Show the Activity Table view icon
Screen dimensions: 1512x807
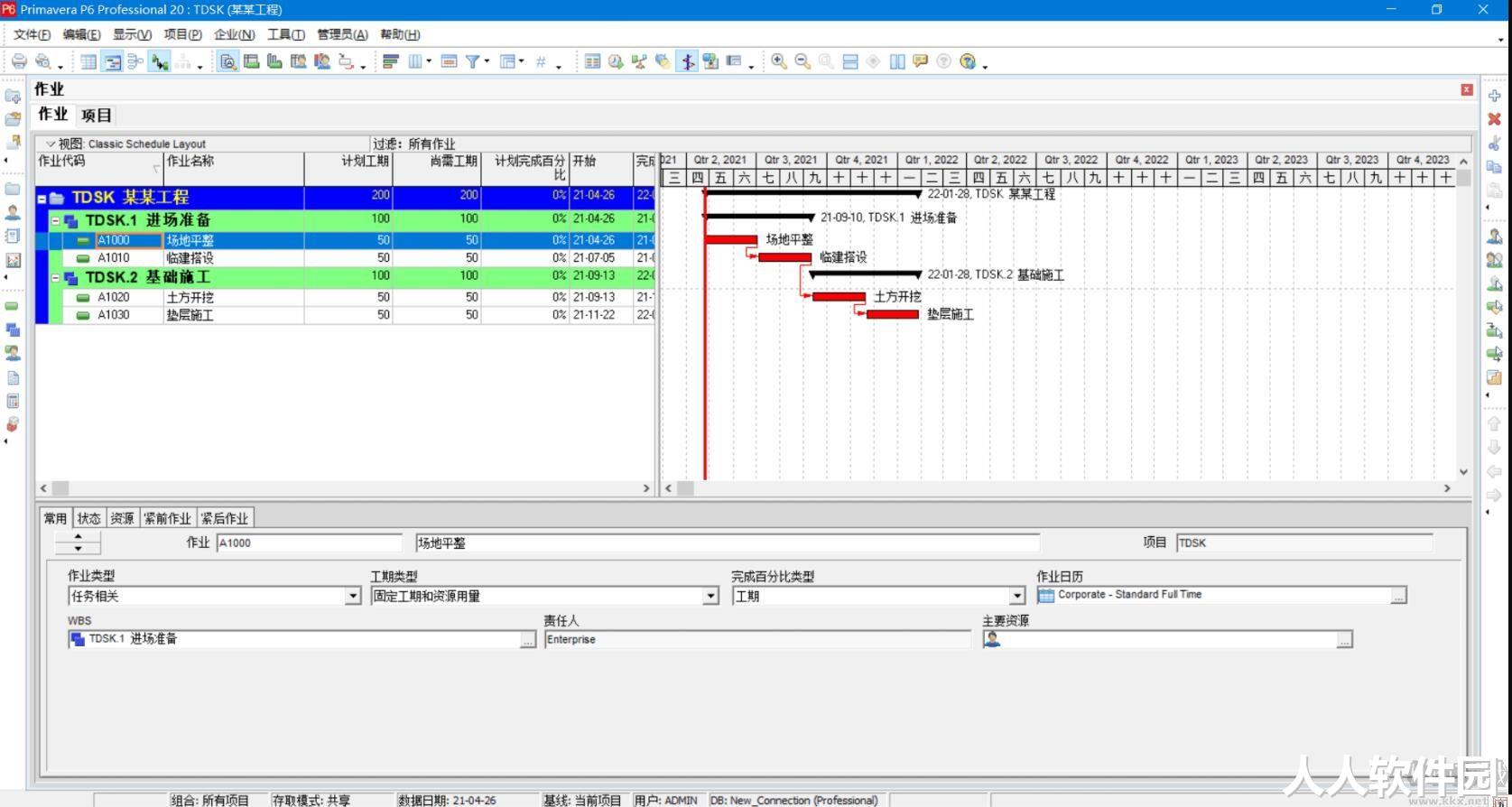pos(88,61)
